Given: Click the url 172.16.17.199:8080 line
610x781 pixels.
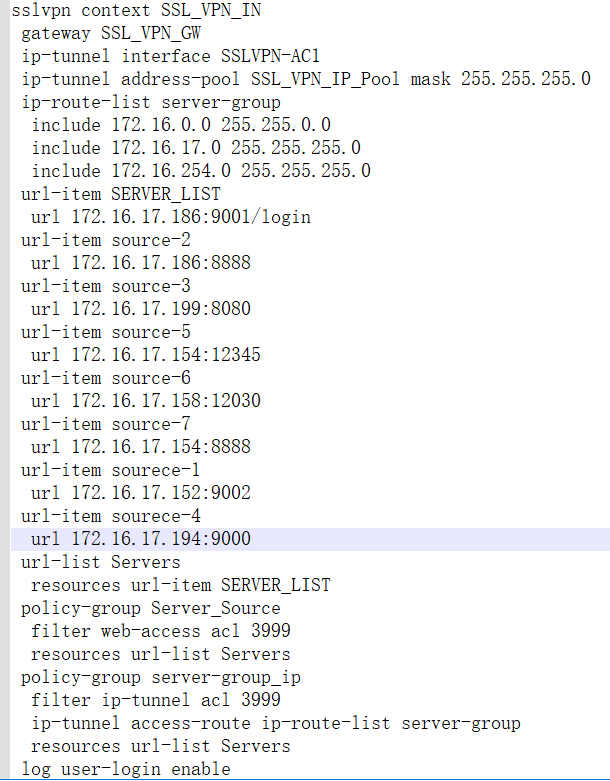Looking at the screenshot, I should (140, 309).
